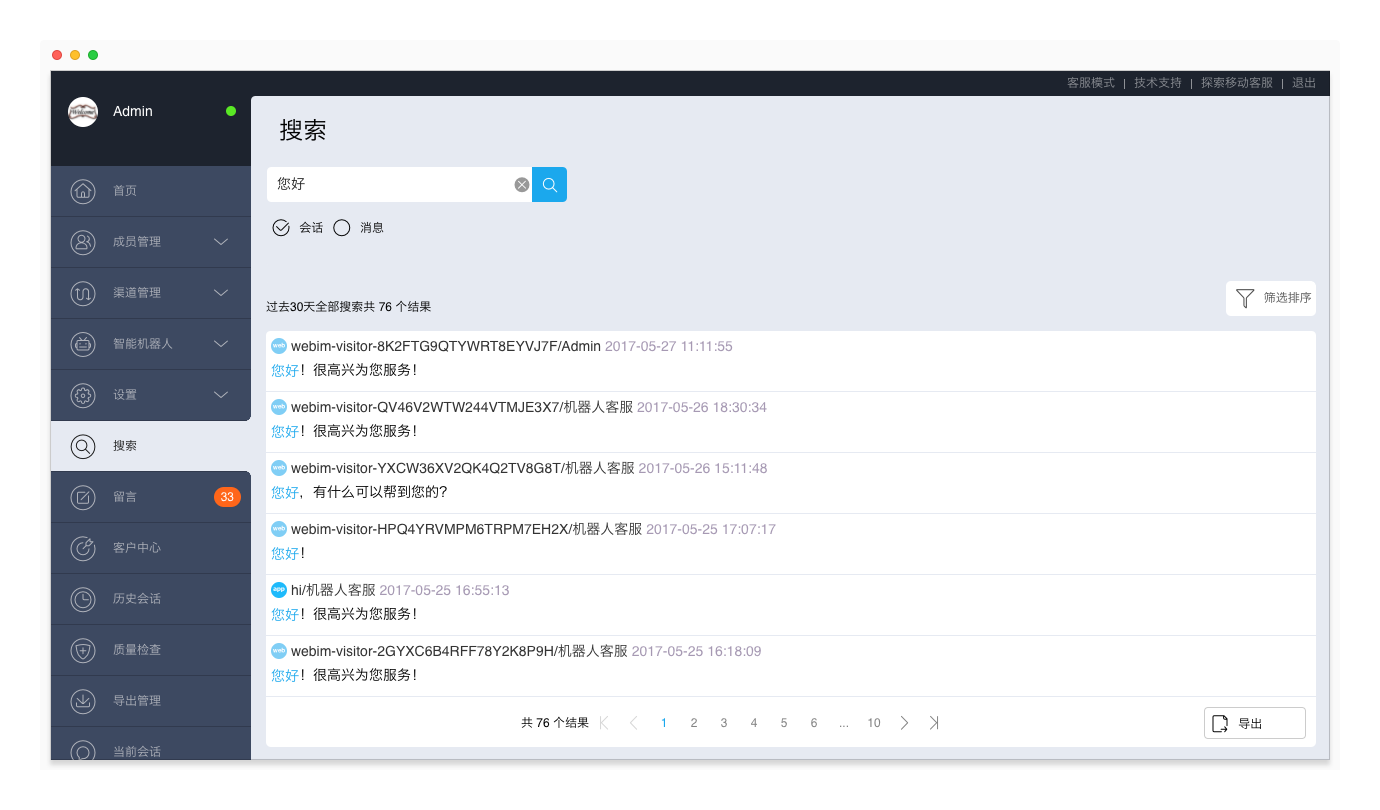
Task: Jump to results page 5
Action: coord(784,722)
